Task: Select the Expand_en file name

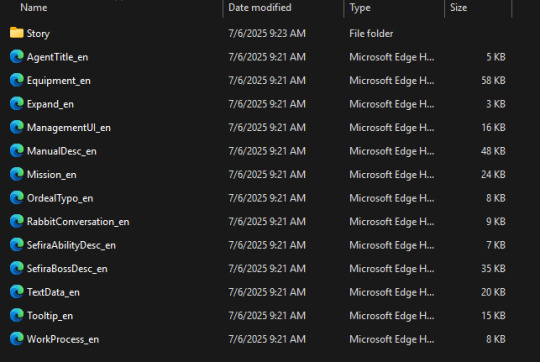Action: pyautogui.click(x=50, y=104)
